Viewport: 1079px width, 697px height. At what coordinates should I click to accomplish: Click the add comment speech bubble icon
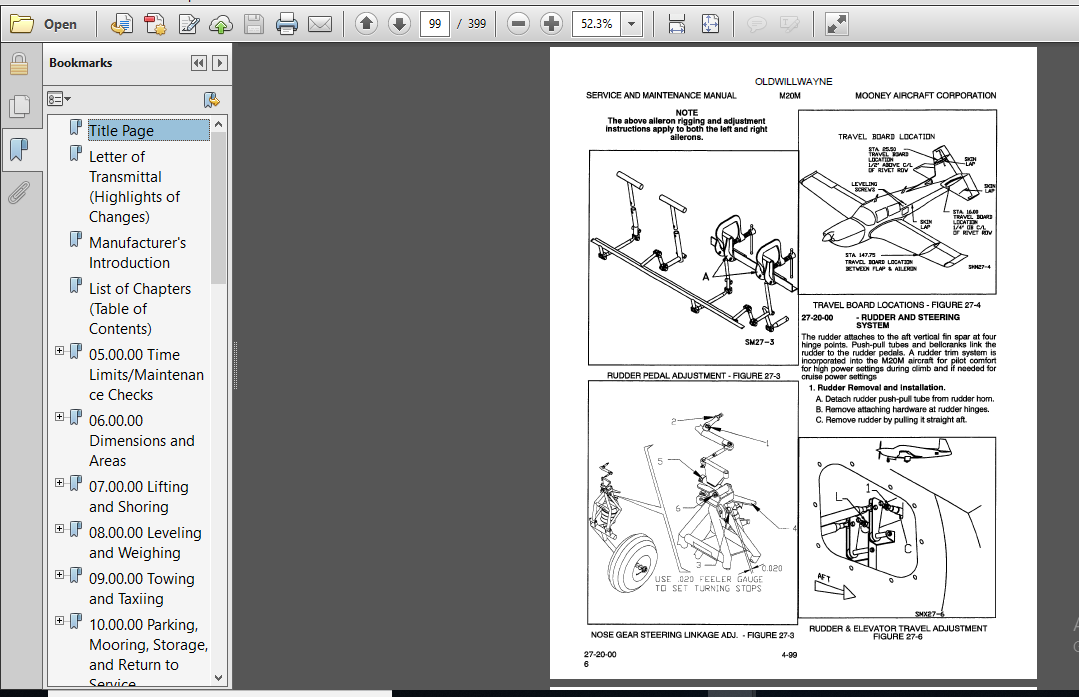756,24
